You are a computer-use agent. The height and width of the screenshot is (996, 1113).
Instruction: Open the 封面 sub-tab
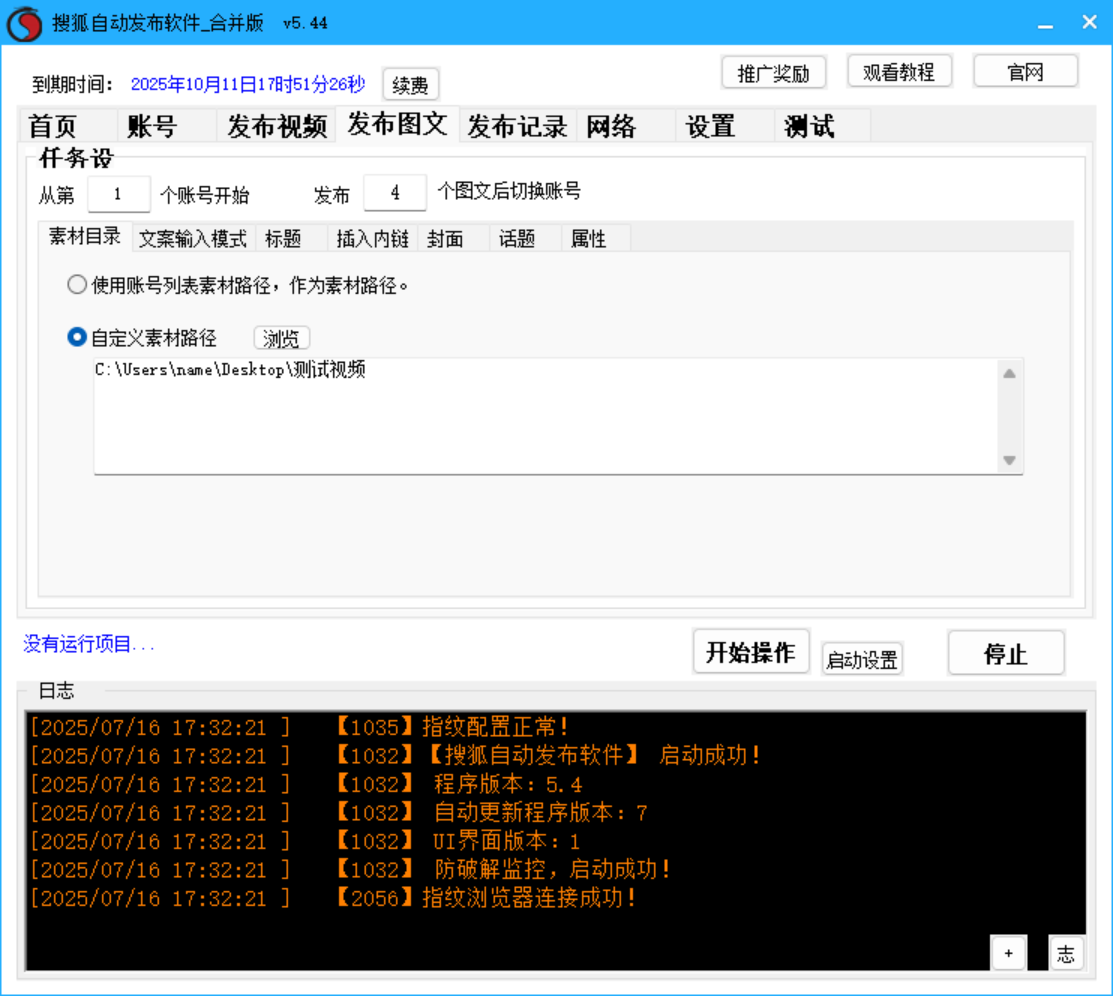point(454,239)
